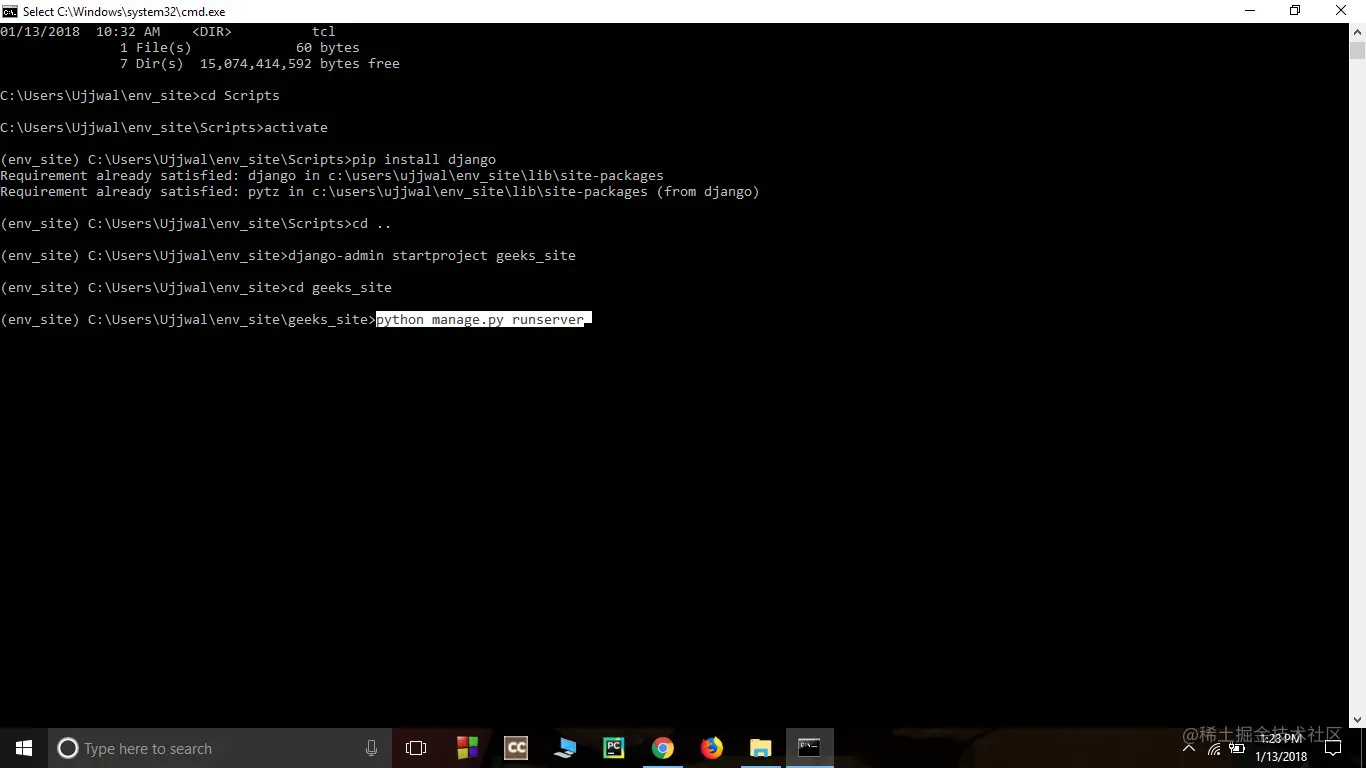Click the Cortana search box
This screenshot has width=1366, height=768.
220,748
